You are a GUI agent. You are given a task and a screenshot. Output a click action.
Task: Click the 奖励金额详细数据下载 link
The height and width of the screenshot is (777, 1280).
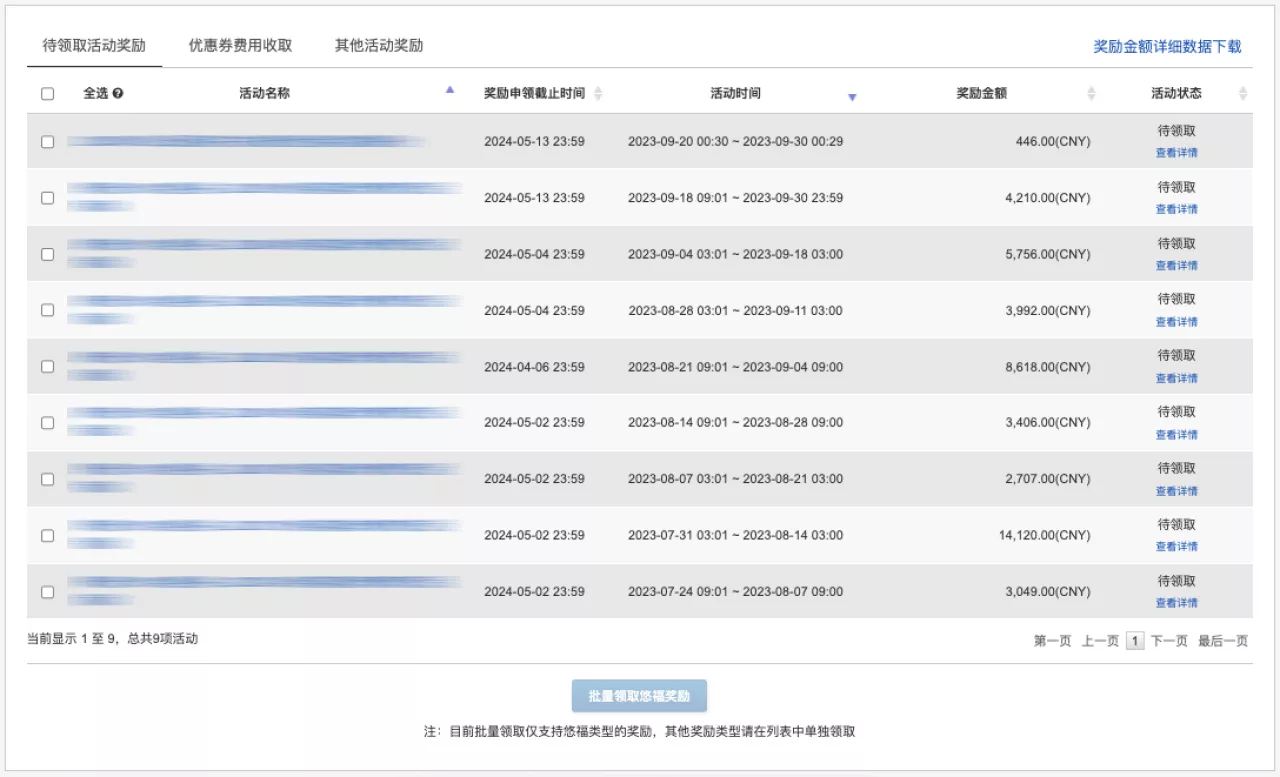1167,45
